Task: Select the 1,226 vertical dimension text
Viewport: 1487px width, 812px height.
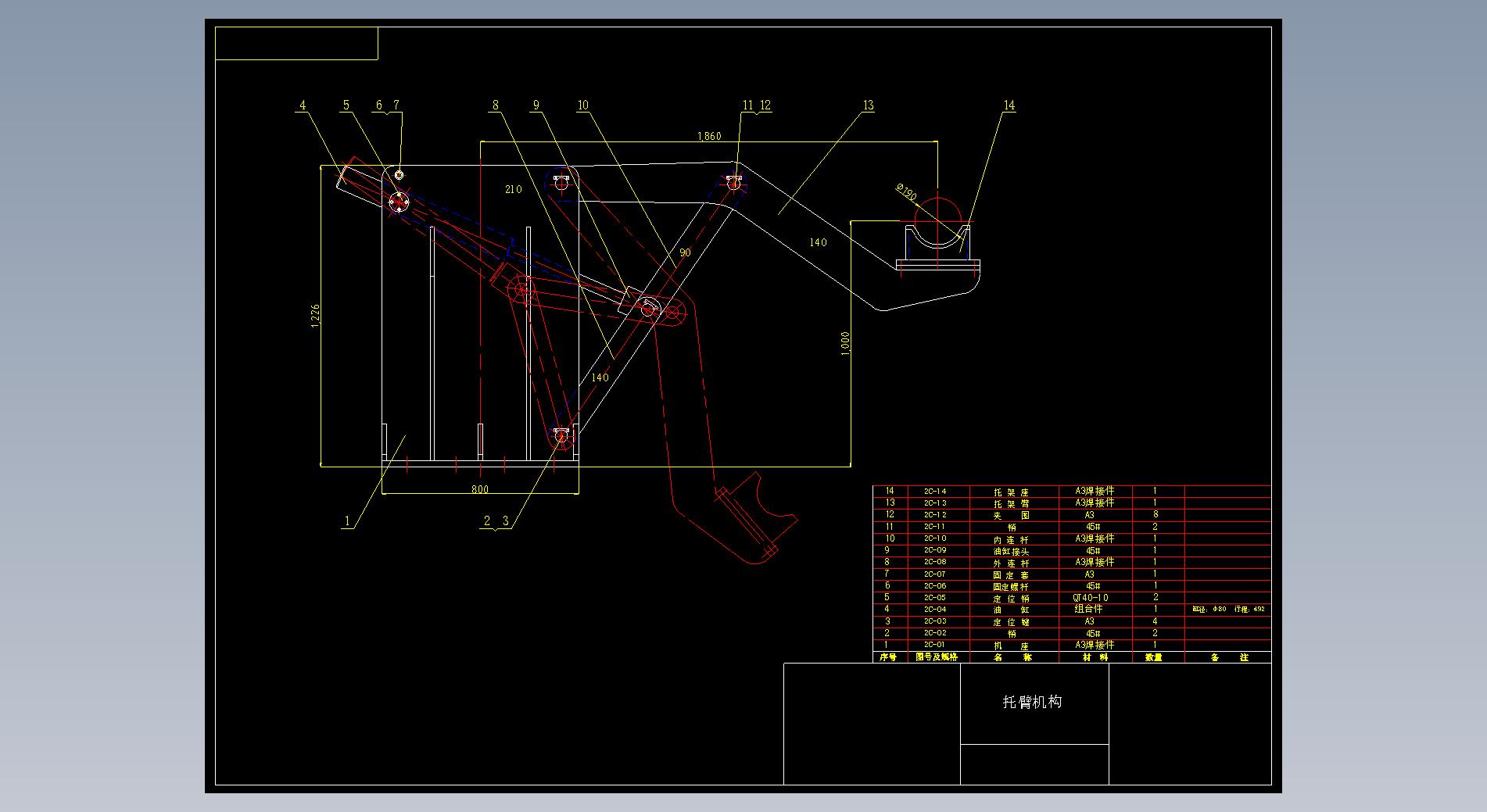Action: [x=315, y=317]
